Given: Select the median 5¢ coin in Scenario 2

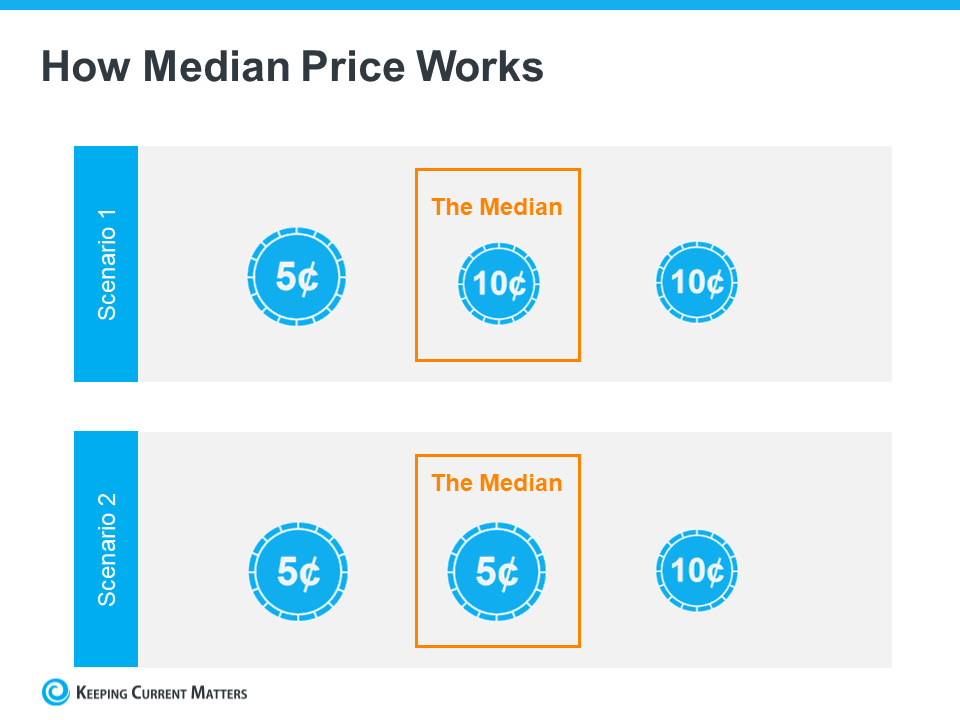Looking at the screenshot, I should [497, 572].
